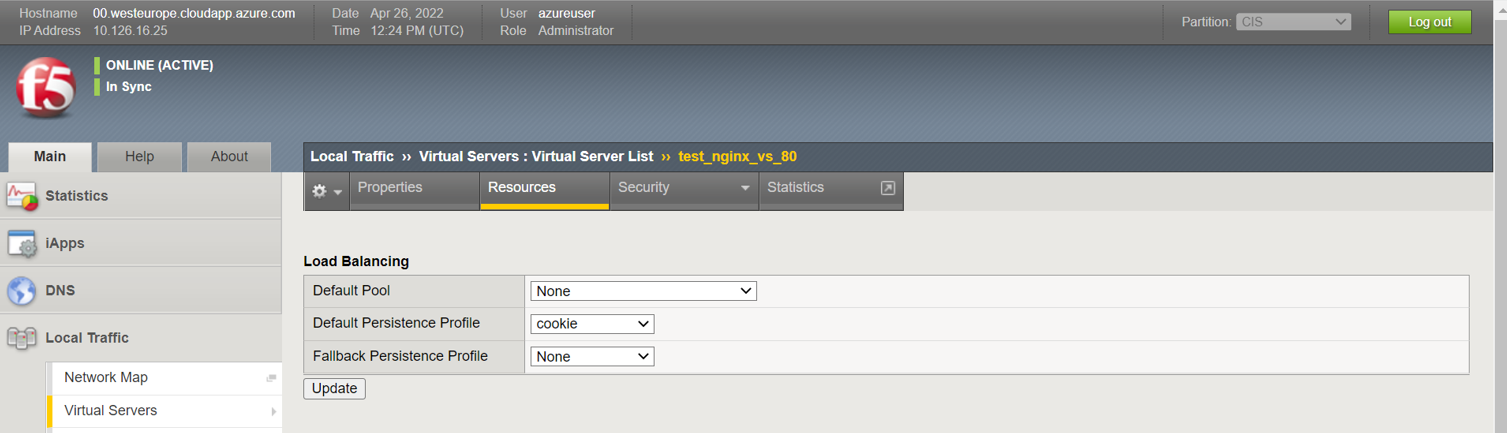
Task: Open DNS section in sidebar
Action: [140, 290]
